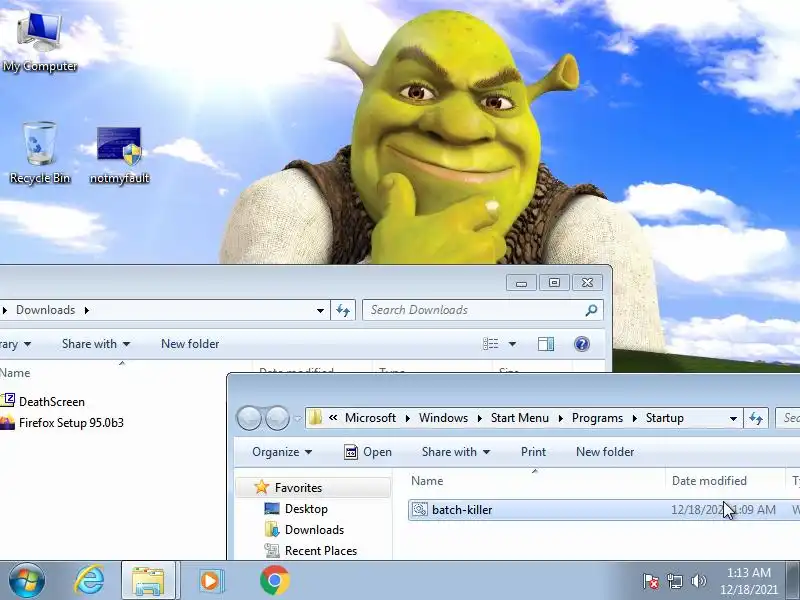Click Windows breadcrumb in address bar

(443, 418)
